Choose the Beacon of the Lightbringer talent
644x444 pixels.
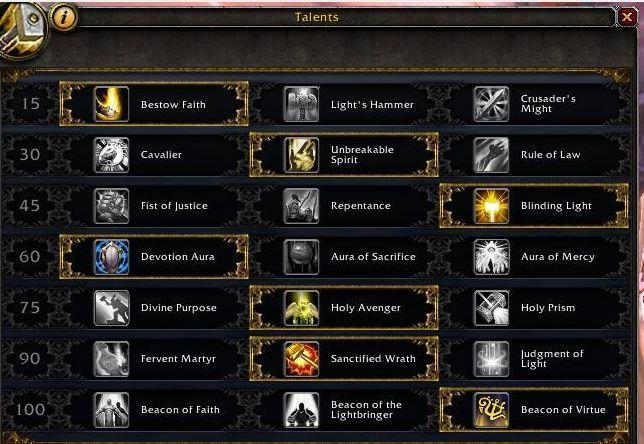[344, 409]
